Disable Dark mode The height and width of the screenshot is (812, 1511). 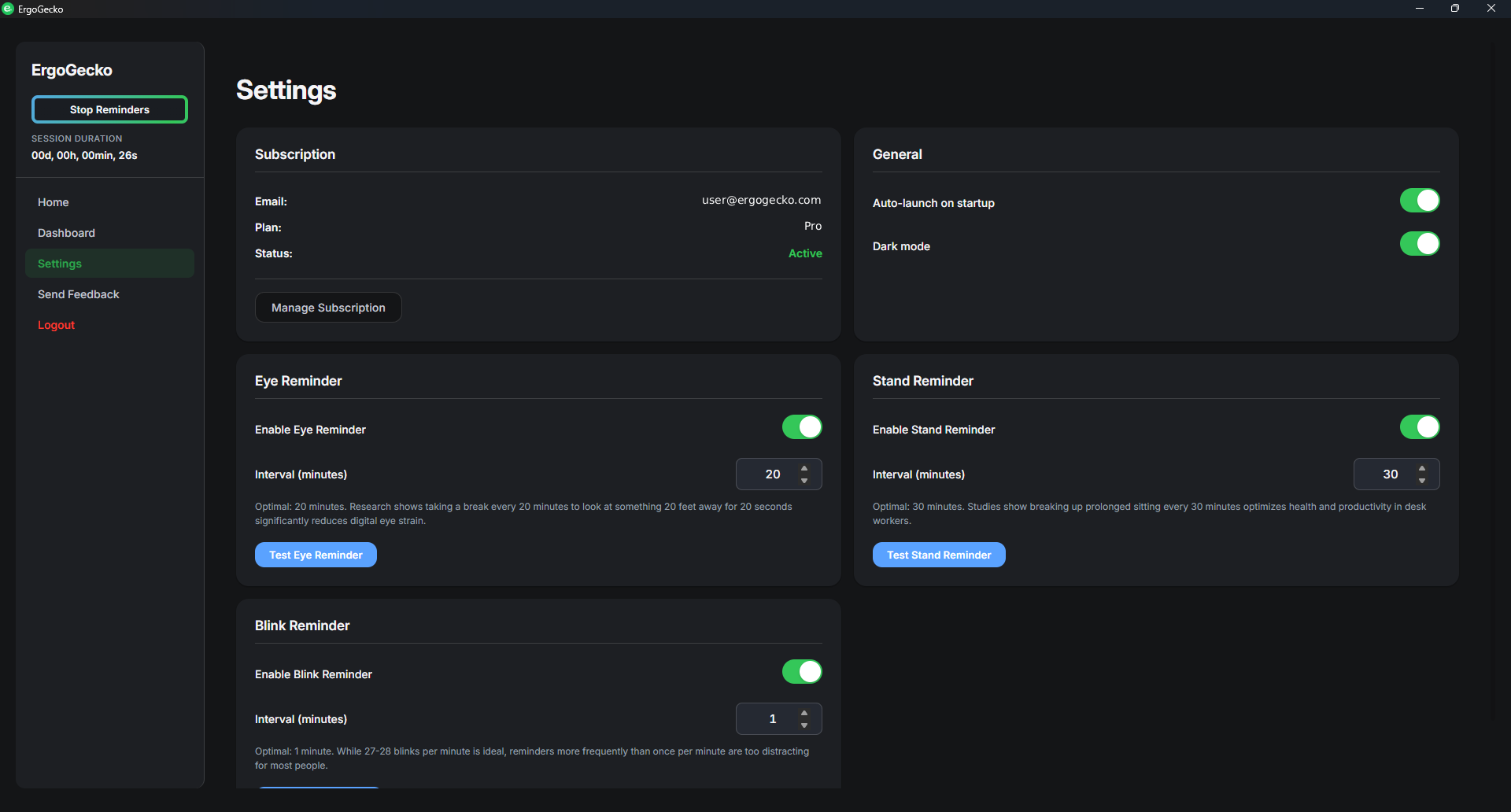pyautogui.click(x=1419, y=244)
